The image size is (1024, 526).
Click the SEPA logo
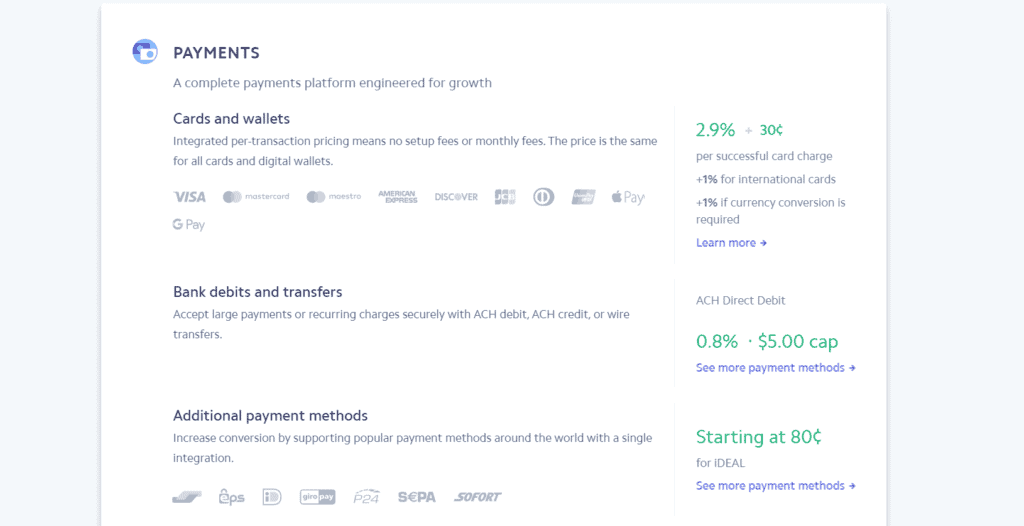(417, 497)
